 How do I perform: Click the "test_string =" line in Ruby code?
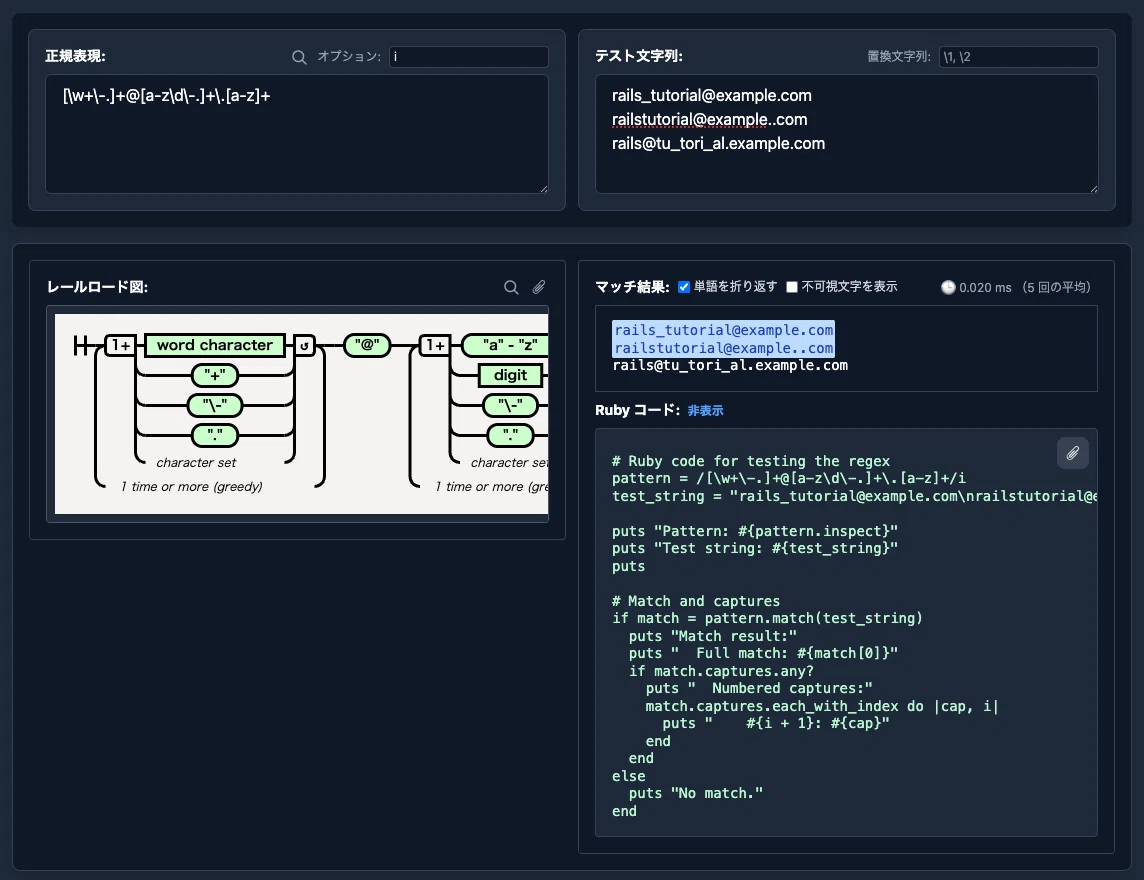coord(854,496)
